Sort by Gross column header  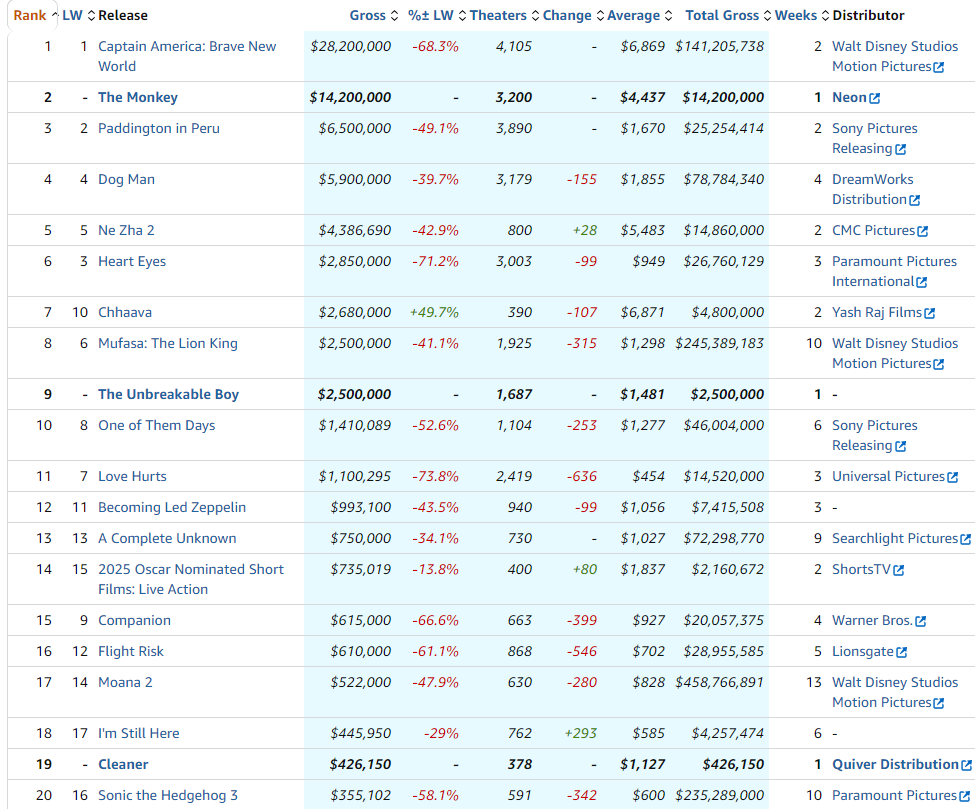click(x=367, y=15)
